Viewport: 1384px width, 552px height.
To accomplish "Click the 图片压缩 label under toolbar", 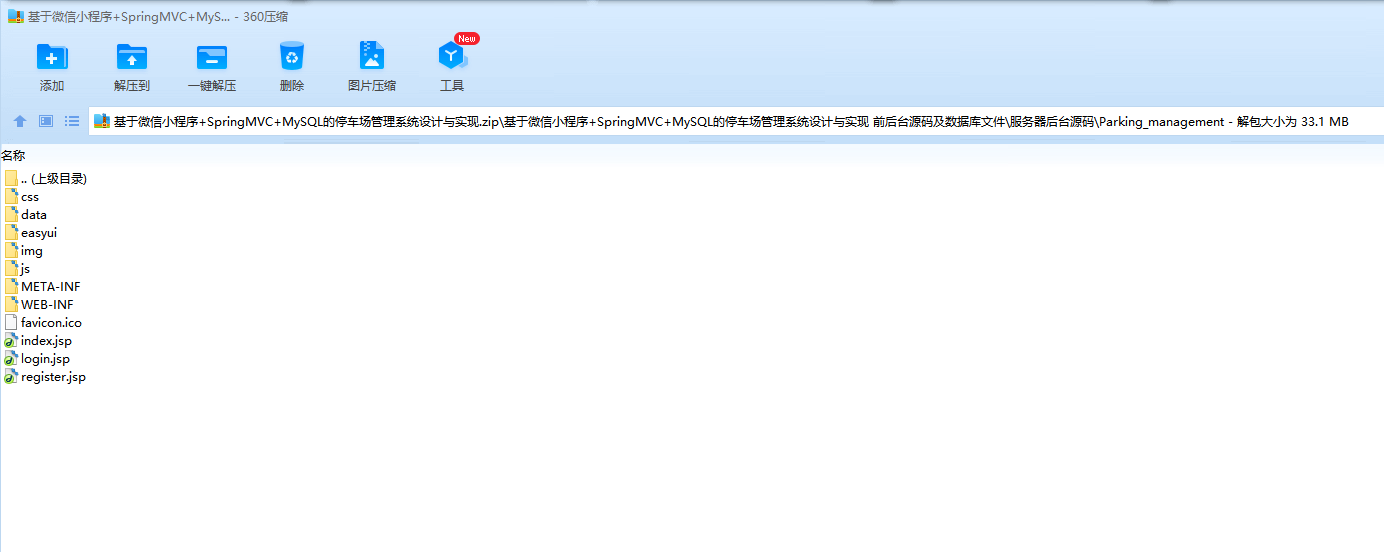I will tap(372, 86).
